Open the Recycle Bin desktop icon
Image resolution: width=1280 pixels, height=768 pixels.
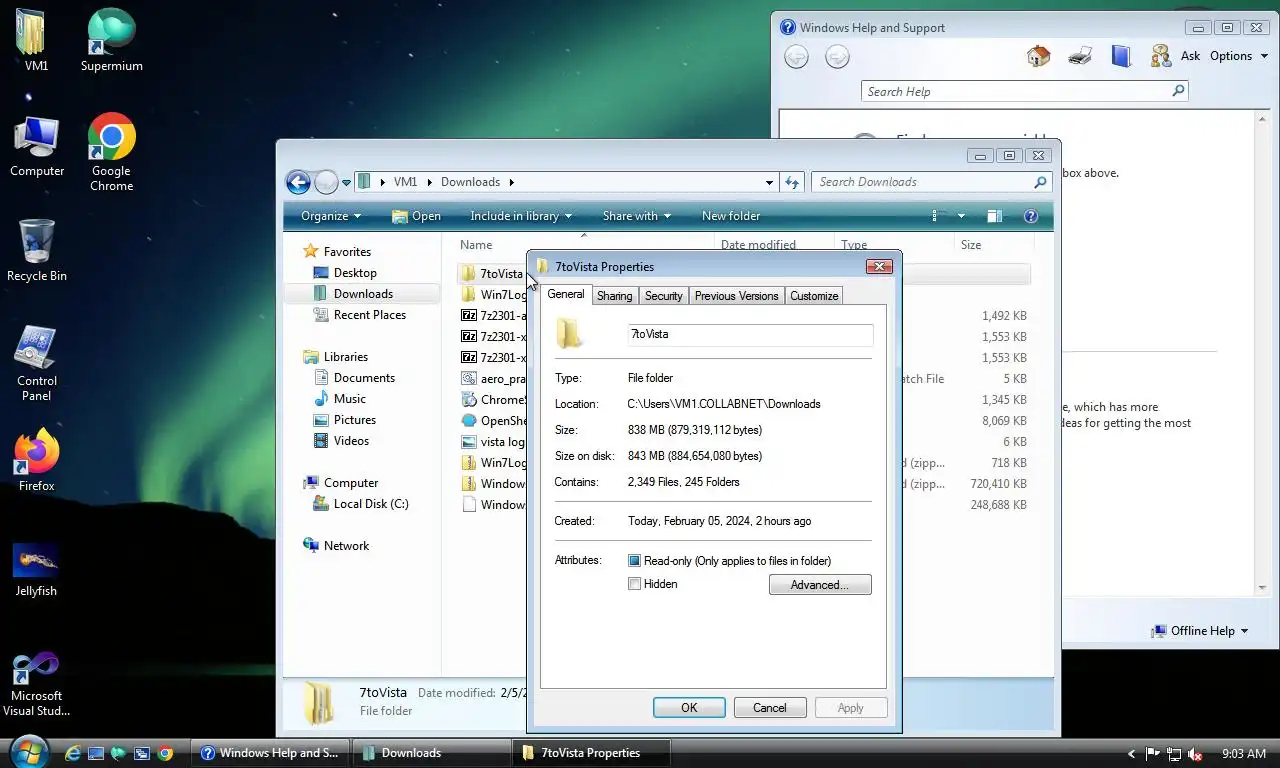37,250
